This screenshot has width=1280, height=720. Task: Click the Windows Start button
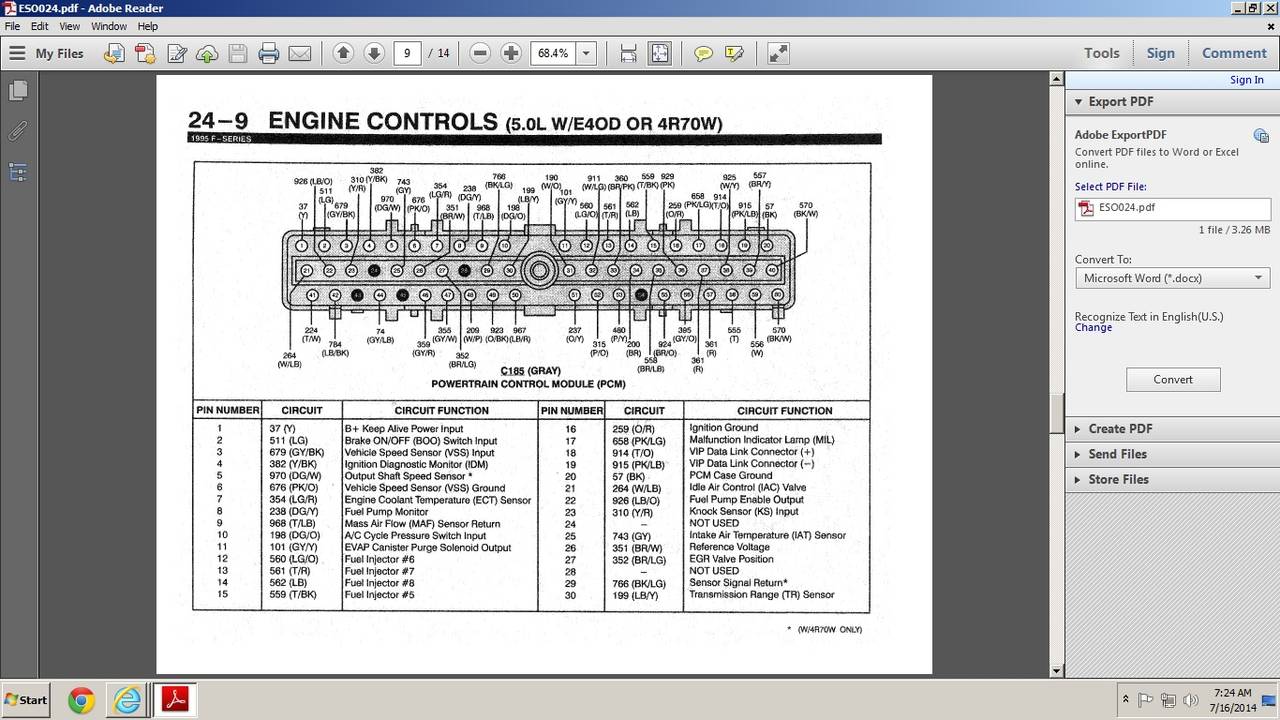(x=27, y=700)
